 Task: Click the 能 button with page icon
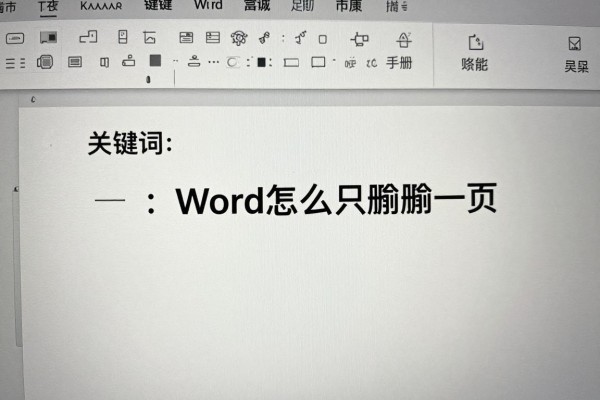coord(475,53)
